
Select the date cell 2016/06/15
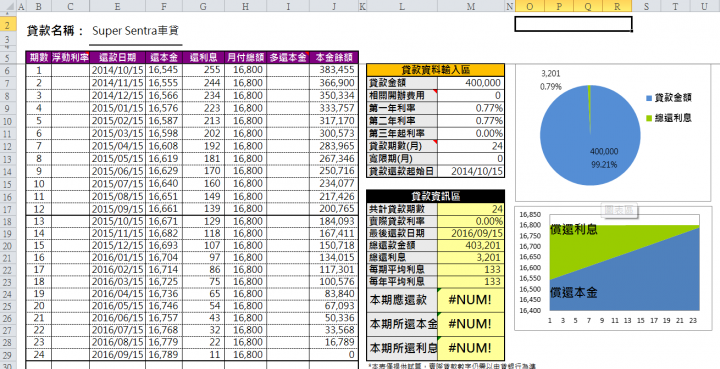click(x=118, y=319)
